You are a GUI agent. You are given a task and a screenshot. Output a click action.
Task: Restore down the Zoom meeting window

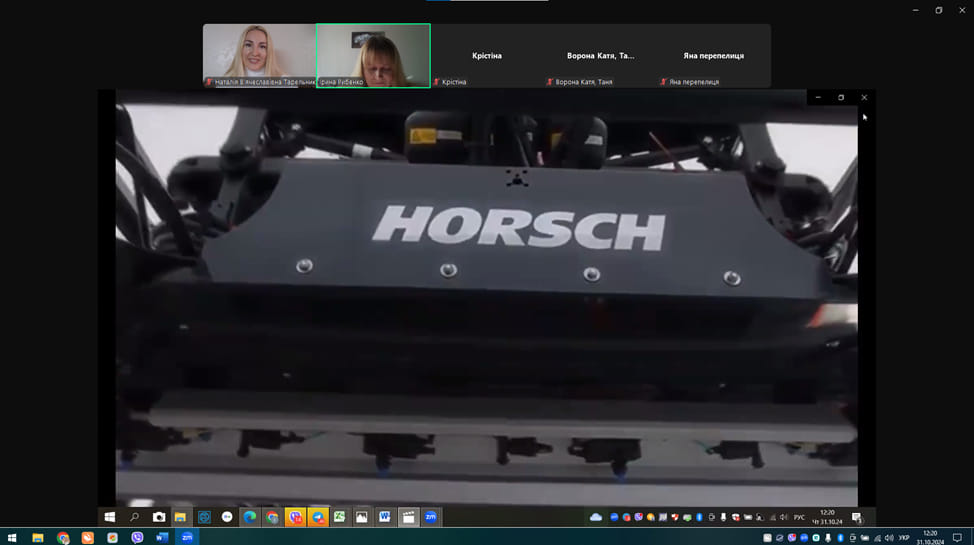pyautogui.click(x=939, y=10)
